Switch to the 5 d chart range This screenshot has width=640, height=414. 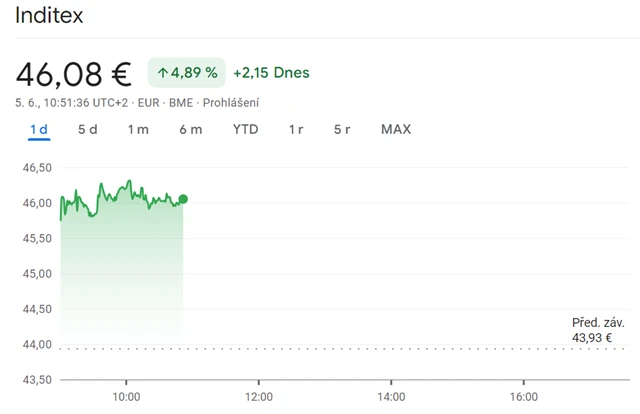(88, 129)
